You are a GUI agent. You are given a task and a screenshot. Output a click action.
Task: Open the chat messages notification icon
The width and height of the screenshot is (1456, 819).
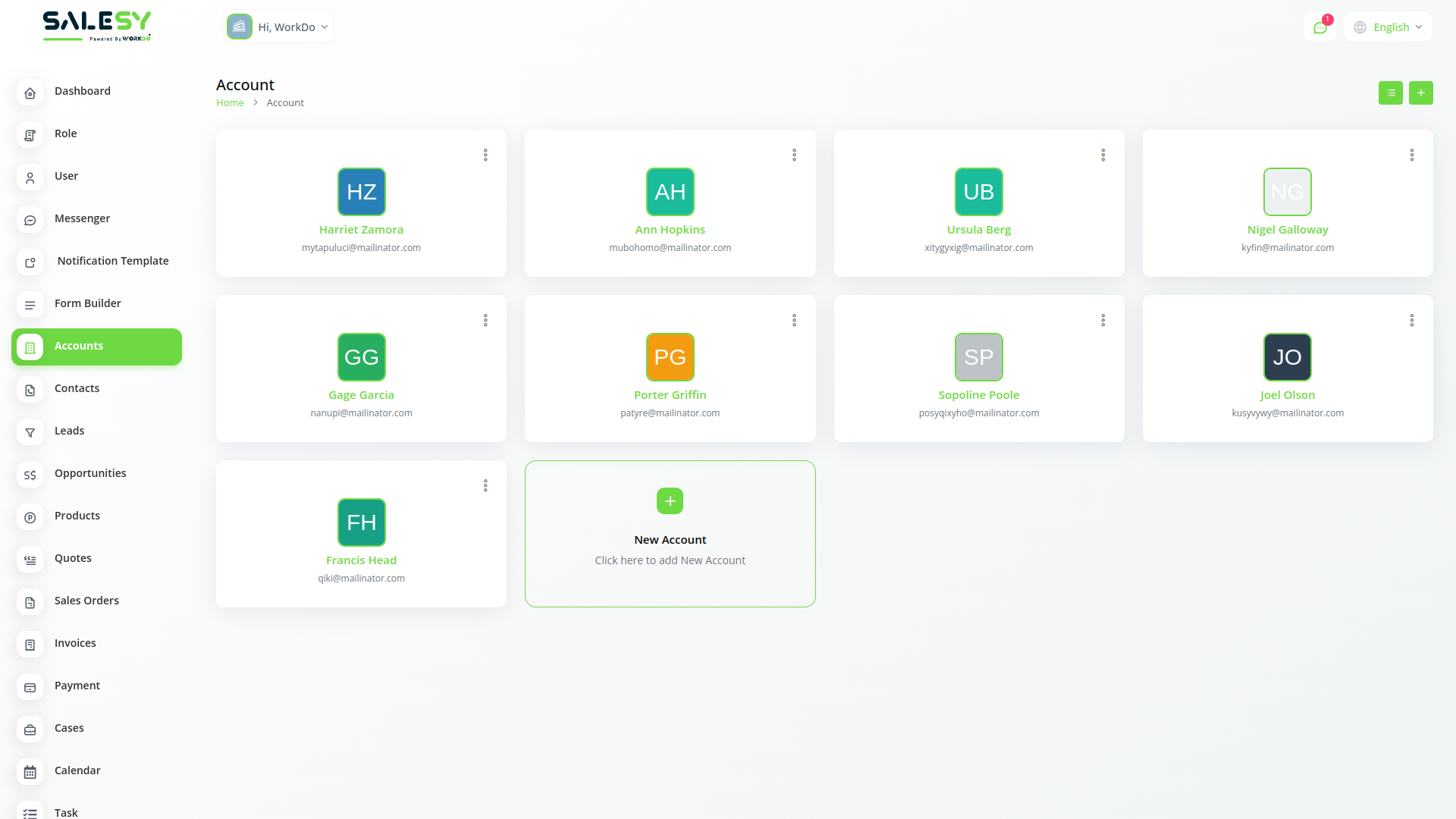[1319, 27]
